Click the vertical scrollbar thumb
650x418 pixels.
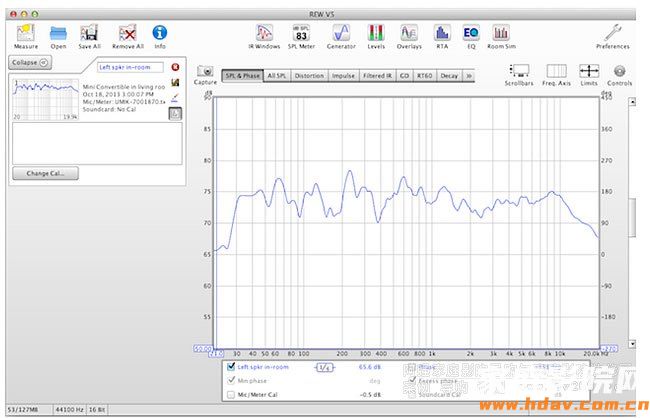(632, 218)
